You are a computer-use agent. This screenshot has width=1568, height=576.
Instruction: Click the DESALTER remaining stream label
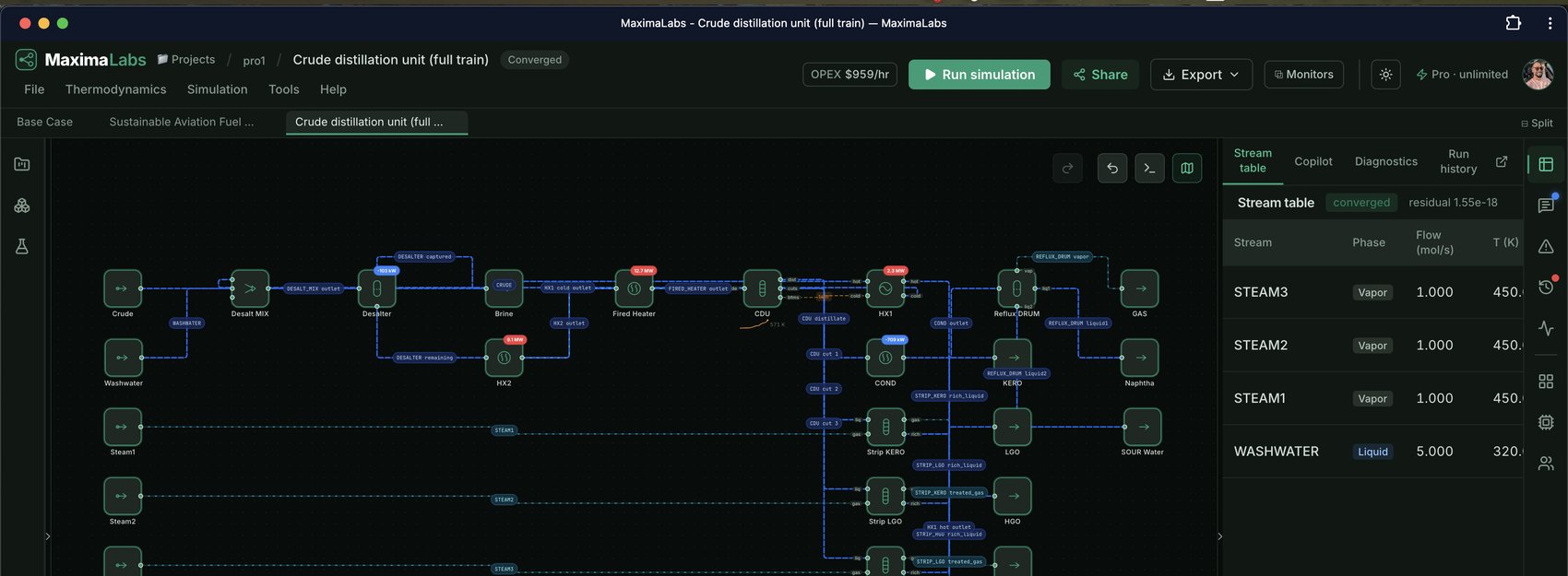(x=425, y=358)
